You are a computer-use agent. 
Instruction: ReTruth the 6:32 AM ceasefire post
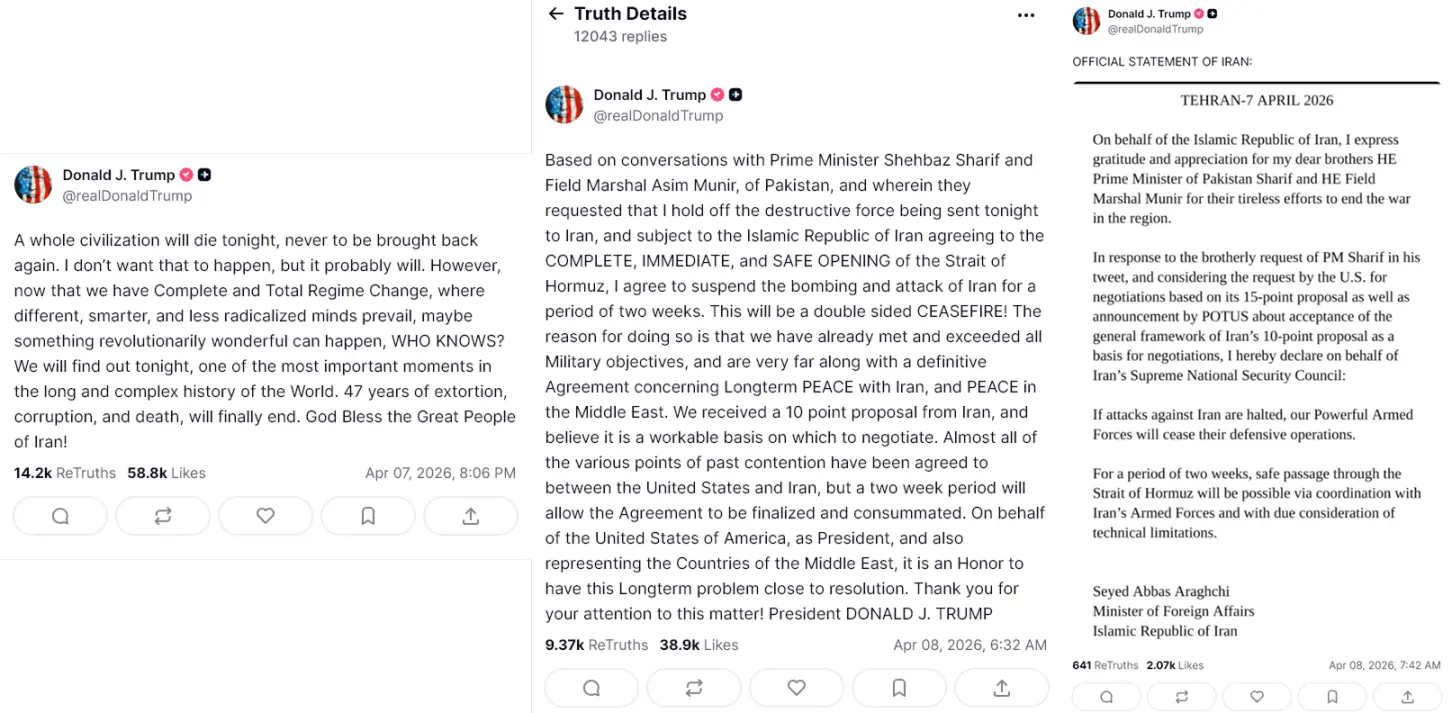[694, 688]
